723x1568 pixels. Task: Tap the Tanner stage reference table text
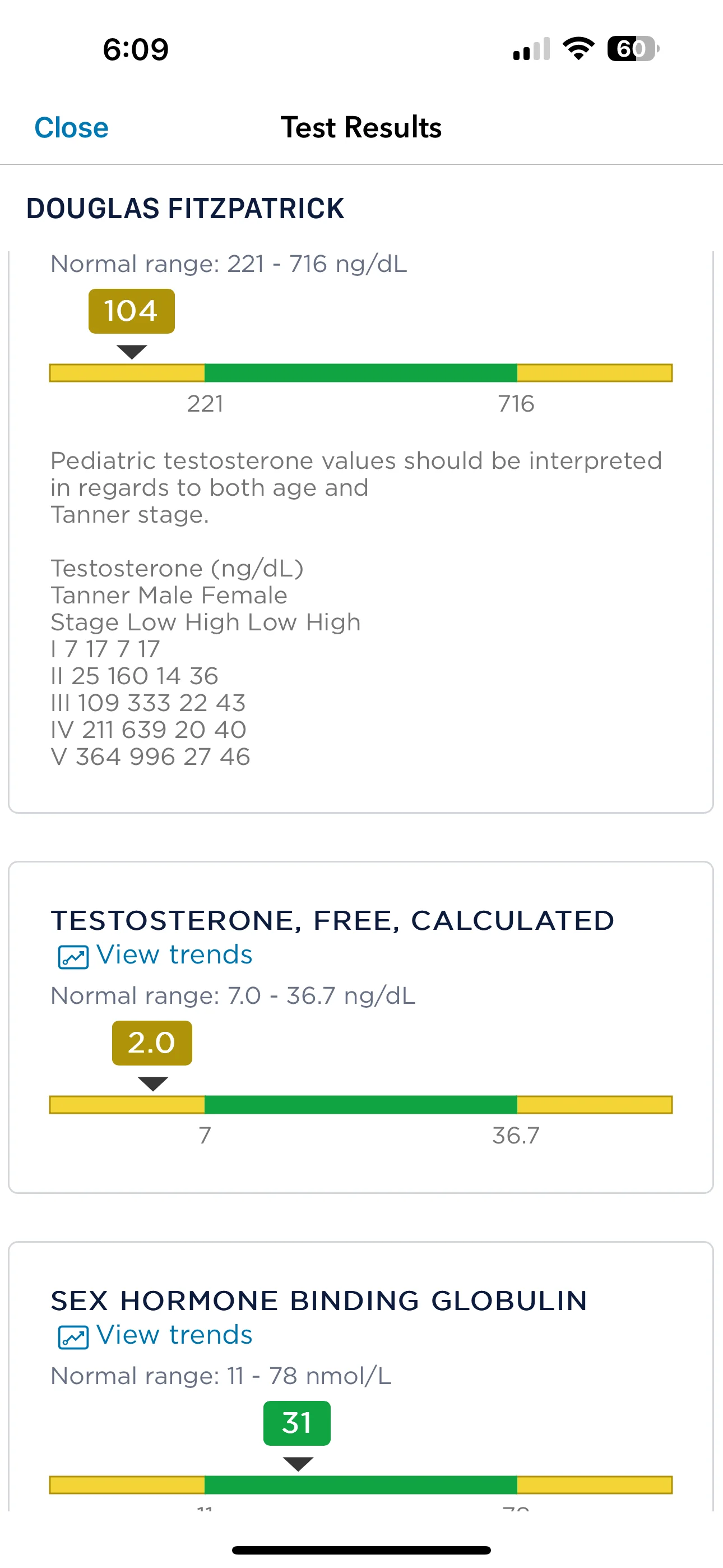206,662
